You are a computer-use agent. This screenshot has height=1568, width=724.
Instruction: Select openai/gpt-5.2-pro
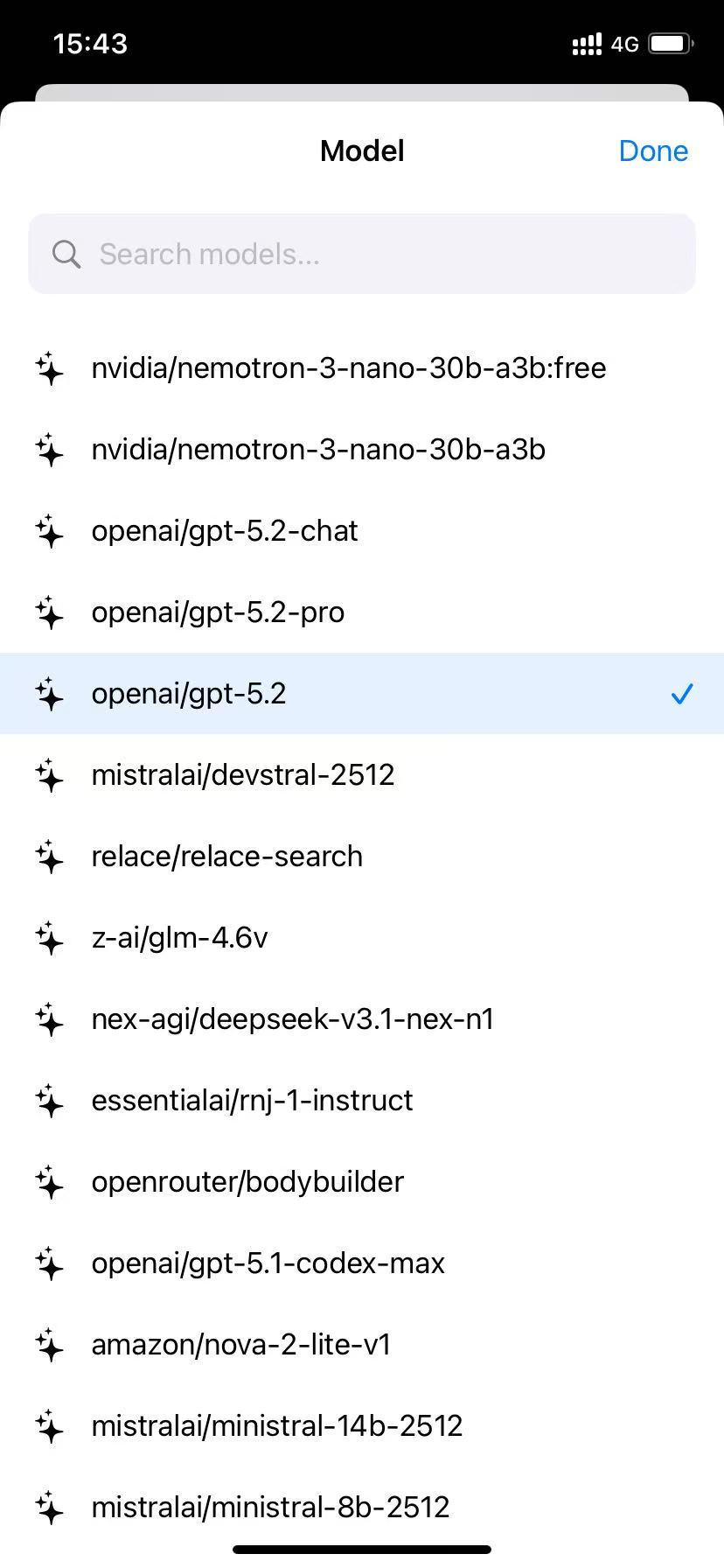218,612
